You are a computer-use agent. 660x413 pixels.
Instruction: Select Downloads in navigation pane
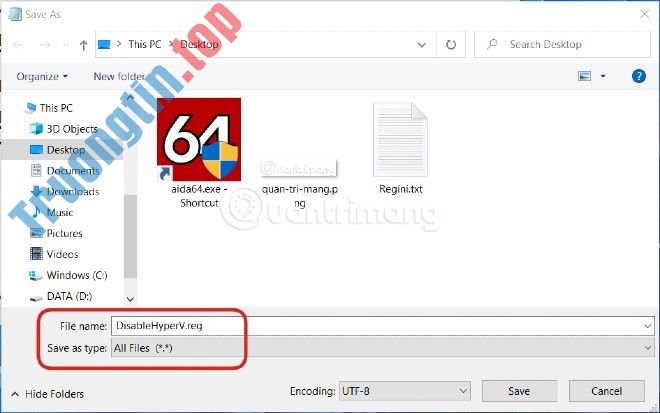[x=73, y=192]
